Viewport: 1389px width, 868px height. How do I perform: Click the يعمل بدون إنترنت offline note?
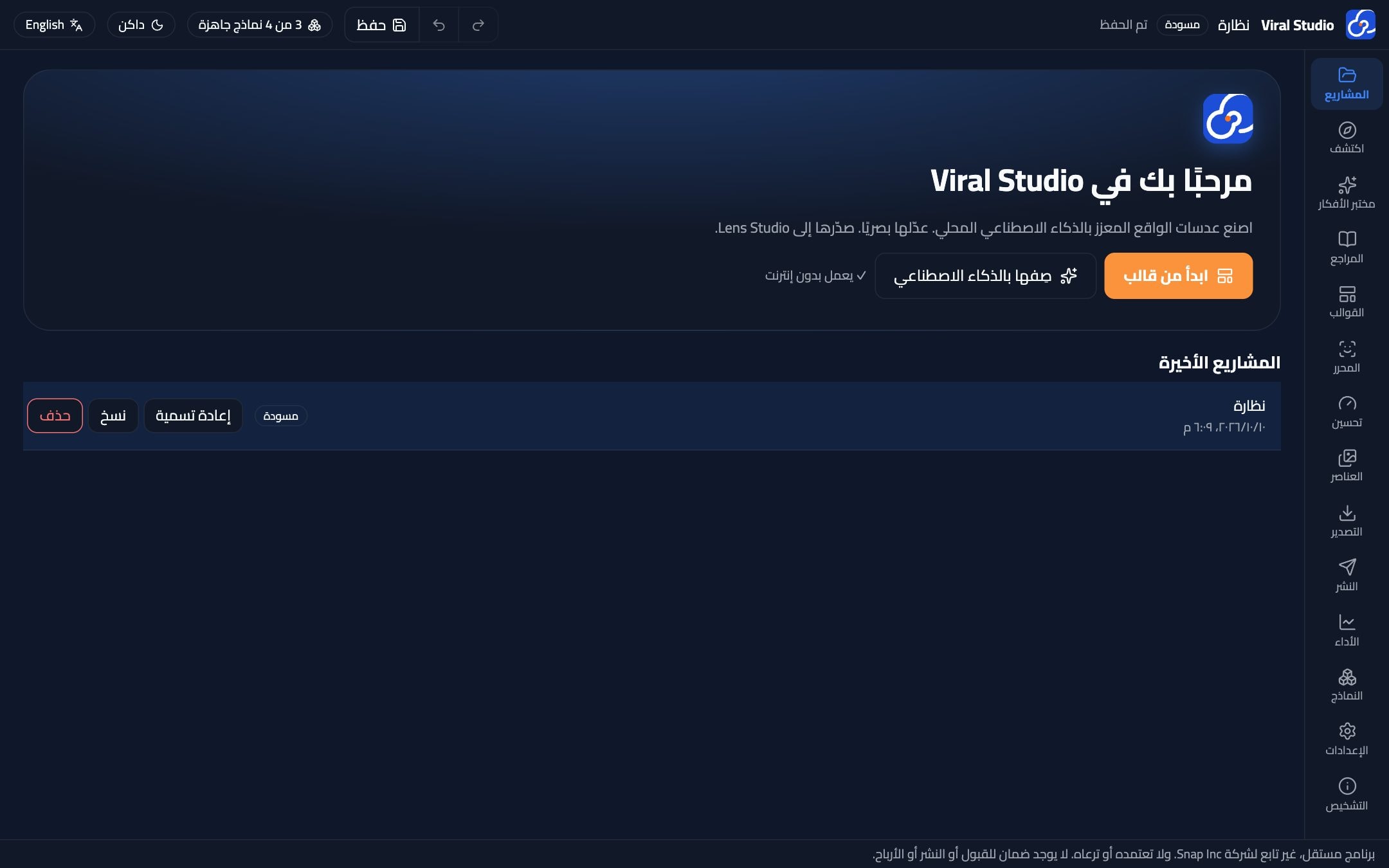(815, 276)
